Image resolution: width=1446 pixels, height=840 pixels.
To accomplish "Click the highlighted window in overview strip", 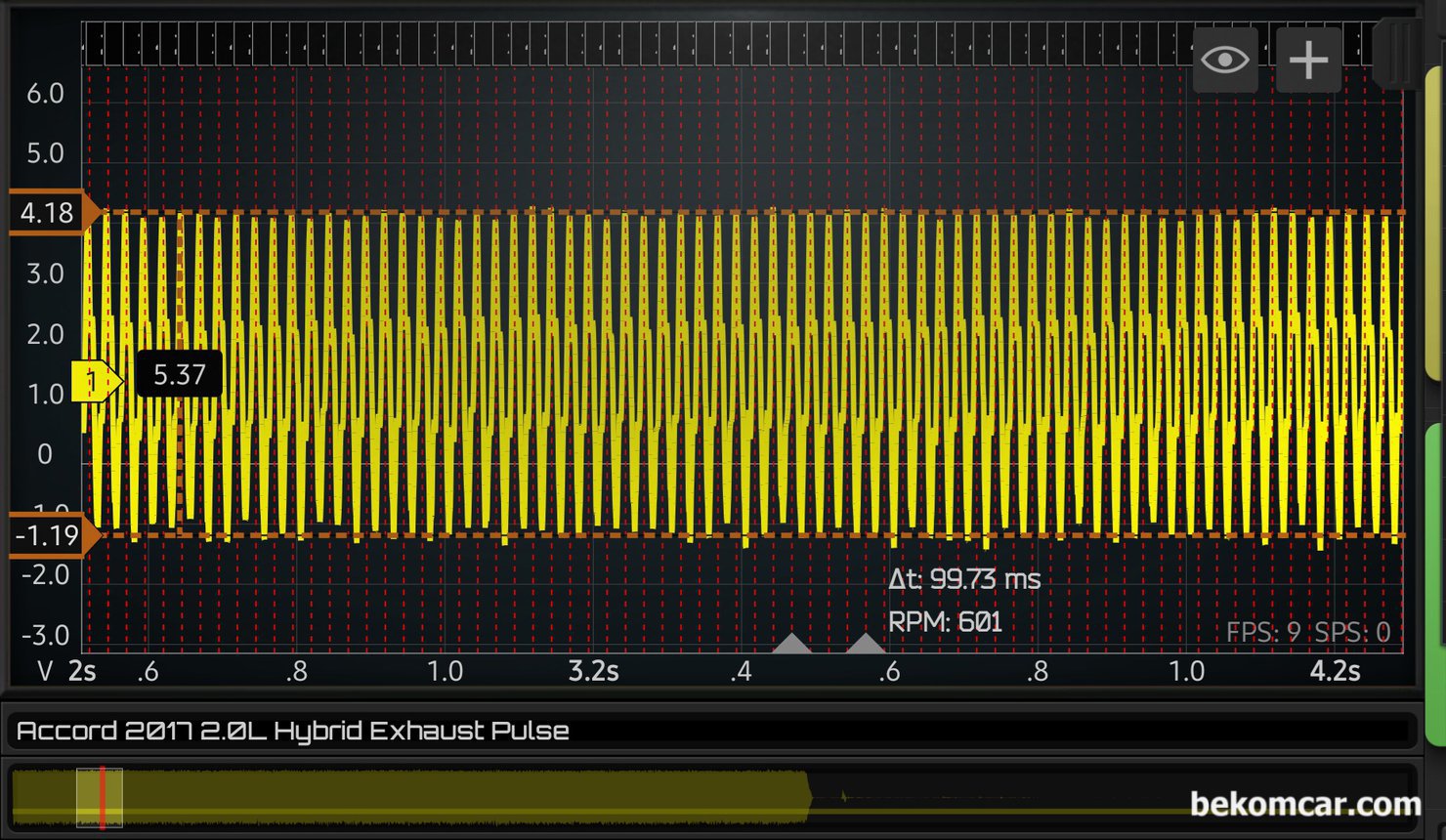I will coord(100,798).
